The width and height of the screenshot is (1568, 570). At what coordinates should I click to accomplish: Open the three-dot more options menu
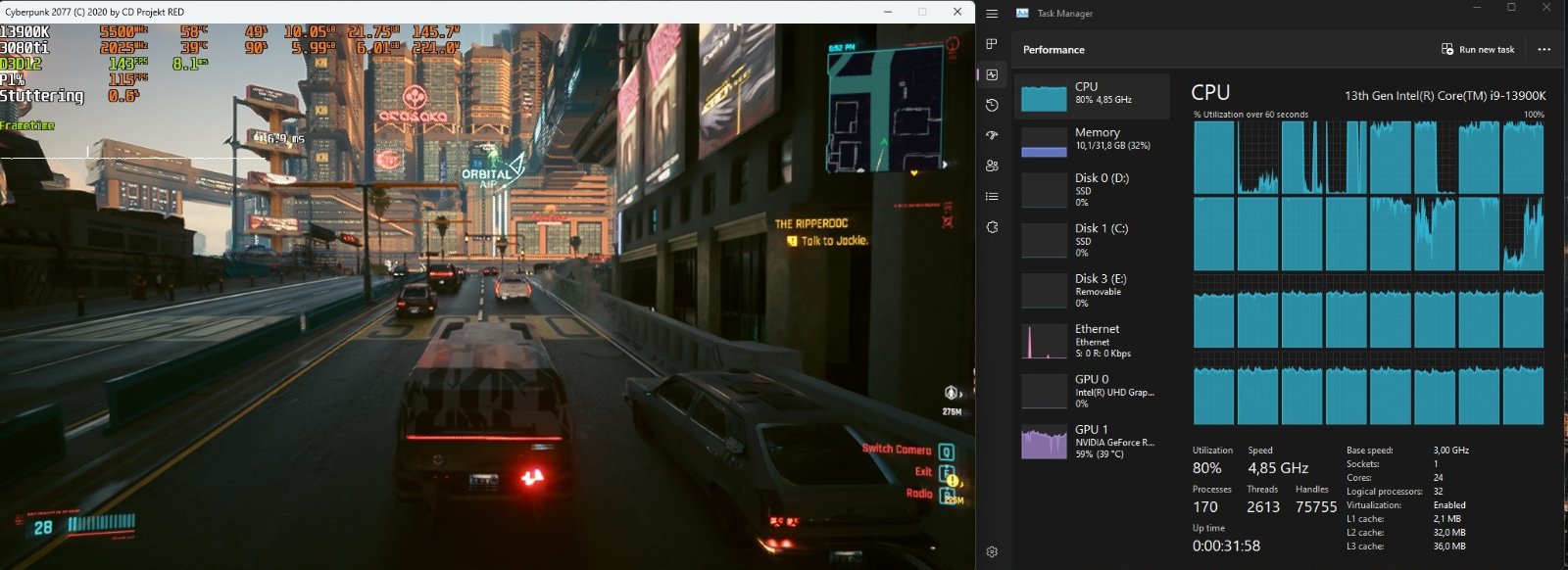(x=1544, y=49)
